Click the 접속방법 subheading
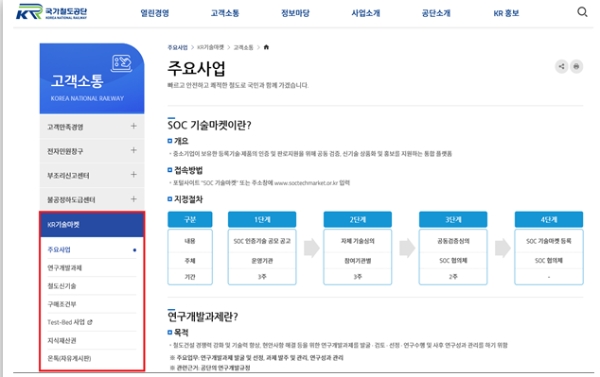The height and width of the screenshot is (377, 600). coord(188,170)
